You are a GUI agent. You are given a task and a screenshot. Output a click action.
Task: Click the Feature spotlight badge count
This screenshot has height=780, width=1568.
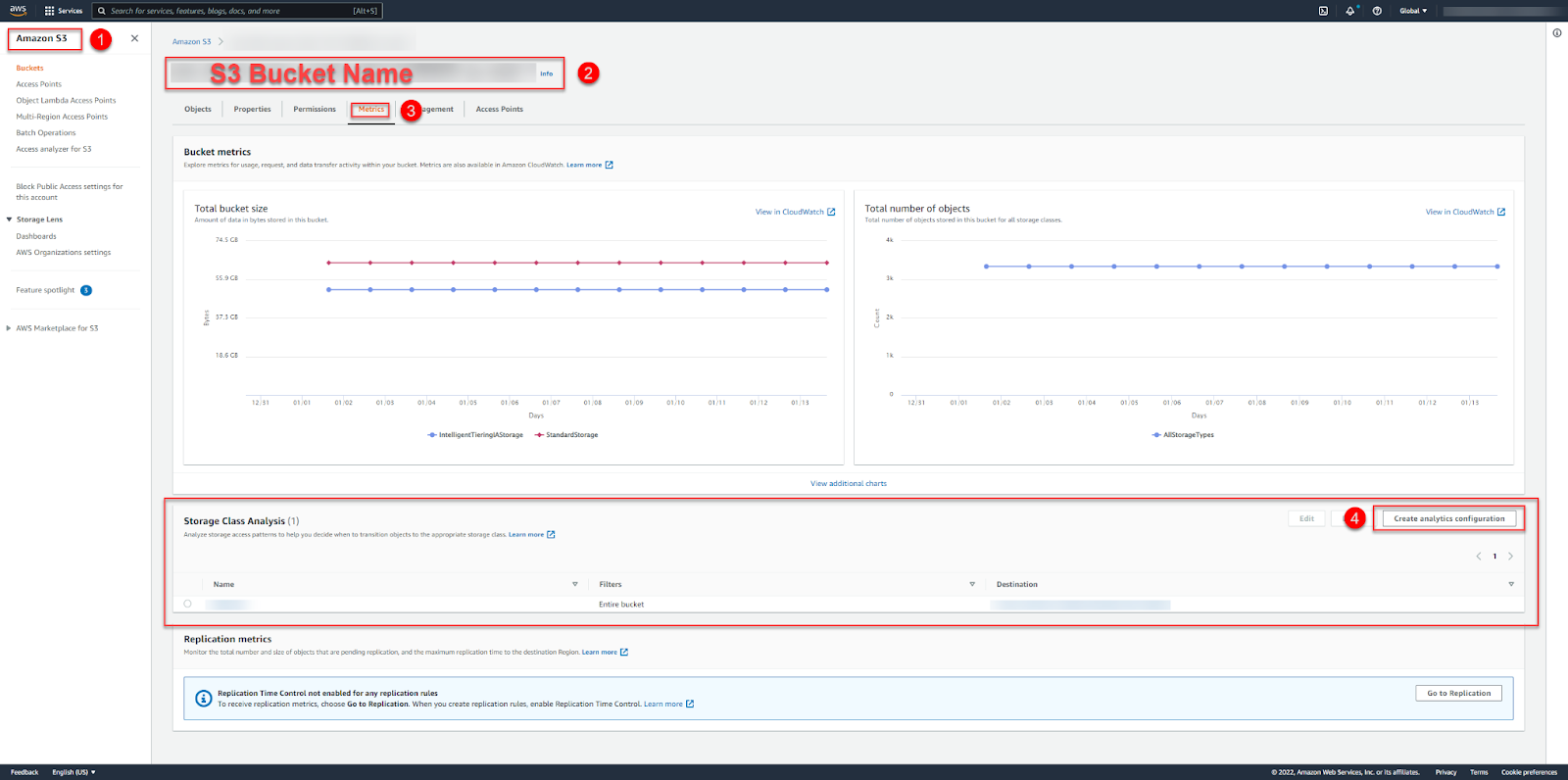(86, 290)
